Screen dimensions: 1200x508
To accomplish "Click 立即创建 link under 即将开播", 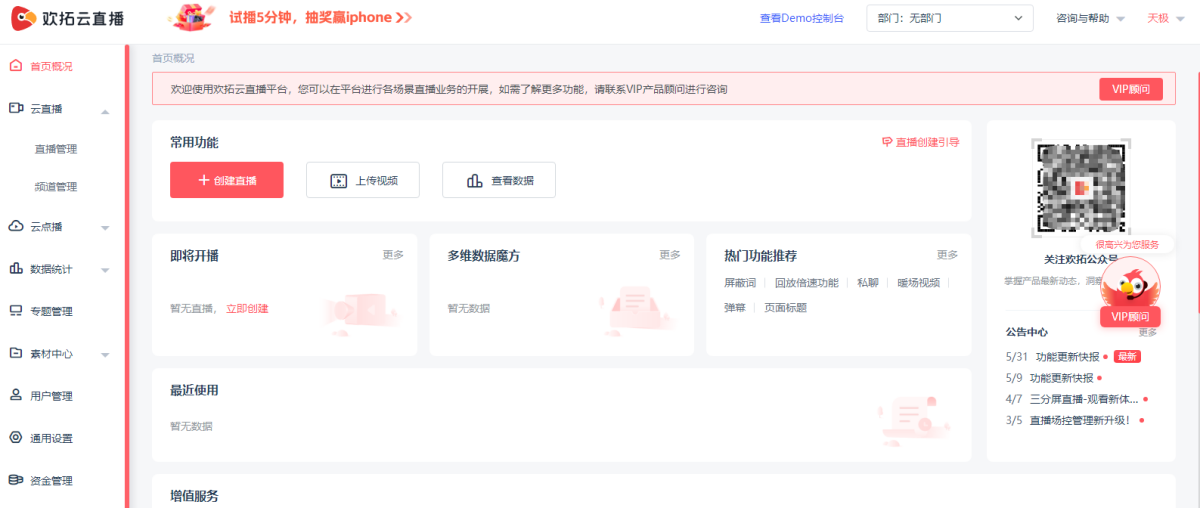I will (x=247, y=309).
